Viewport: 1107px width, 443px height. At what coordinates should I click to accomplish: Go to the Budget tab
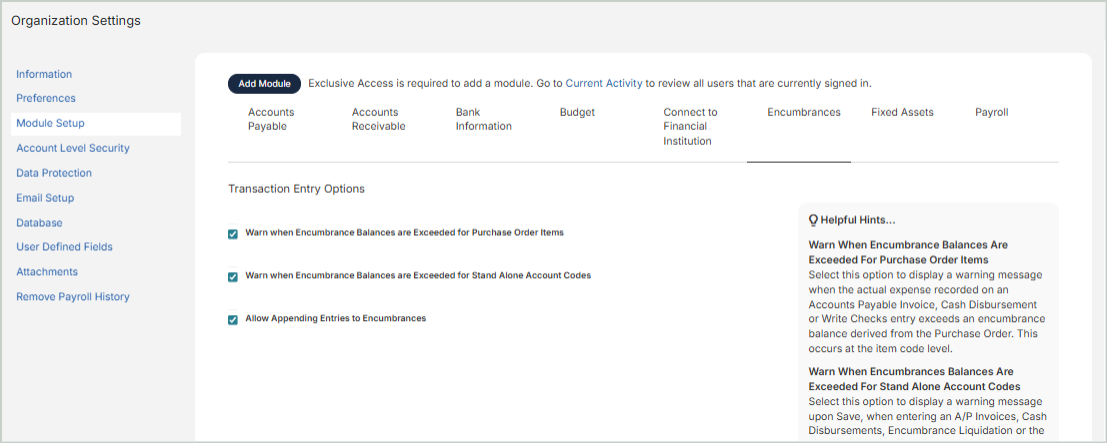577,113
